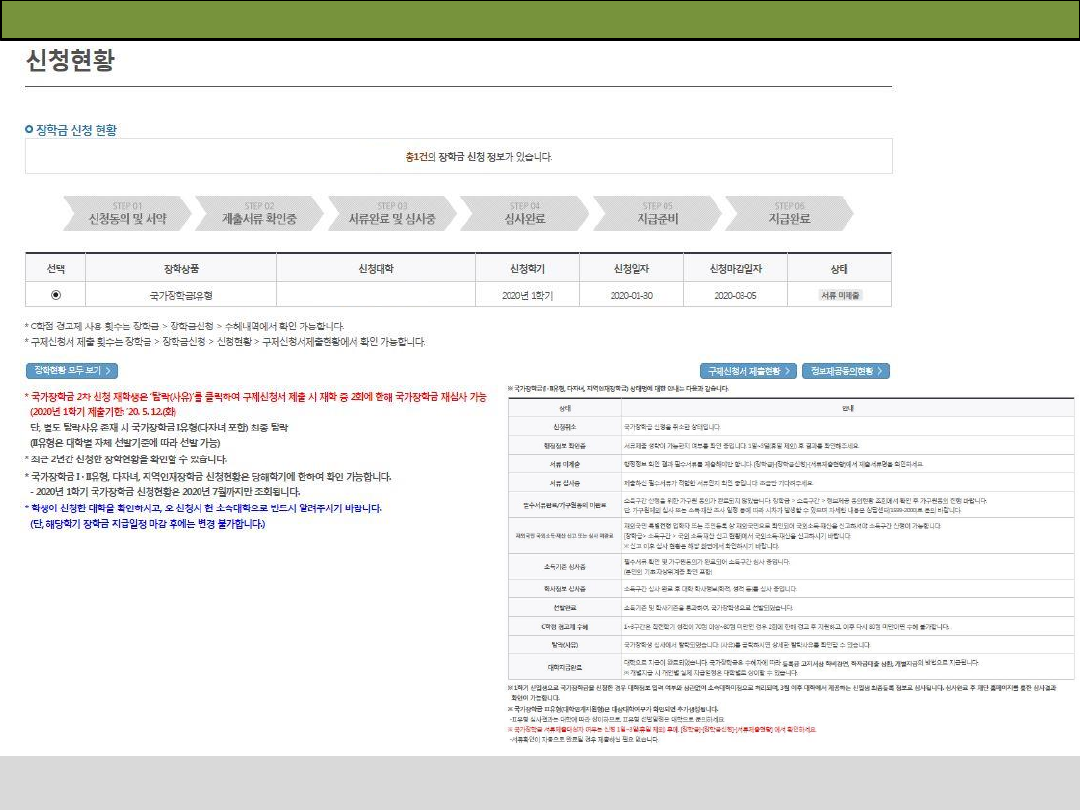Click chevron arrow on 구제신청서 제출현황

pyautogui.click(x=788, y=371)
